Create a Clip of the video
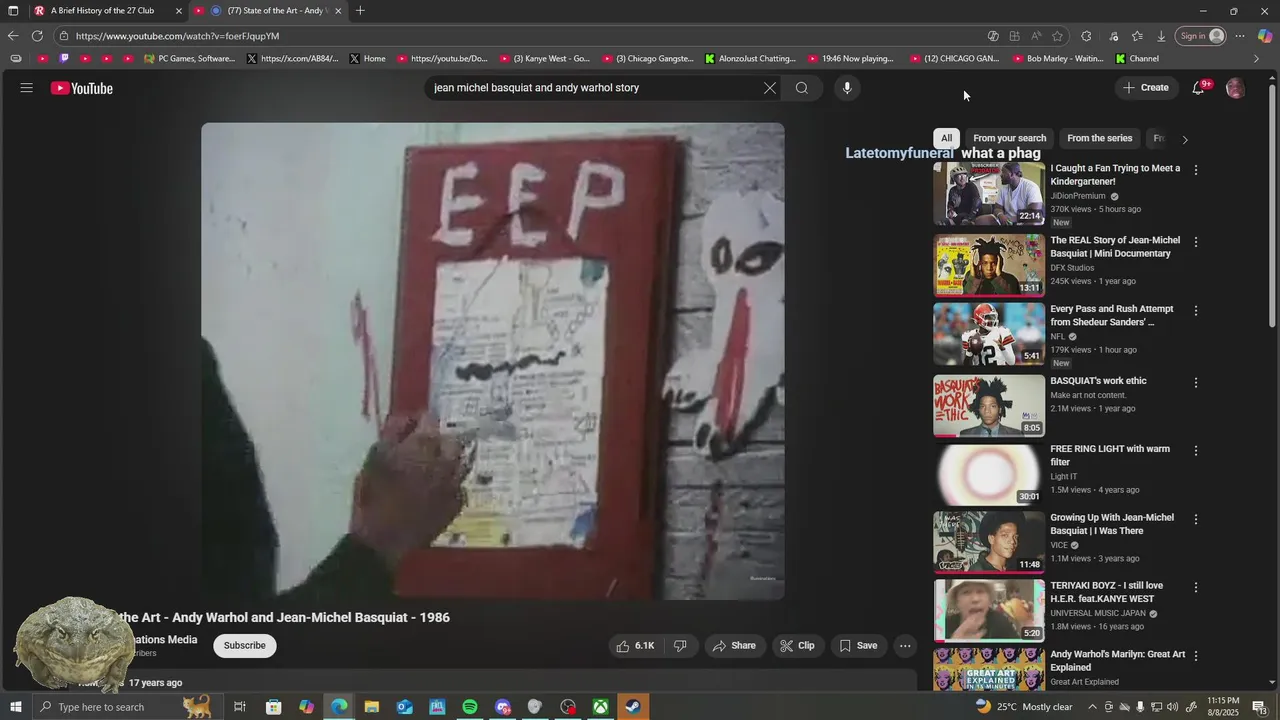The height and width of the screenshot is (720, 1280). [x=797, y=646]
